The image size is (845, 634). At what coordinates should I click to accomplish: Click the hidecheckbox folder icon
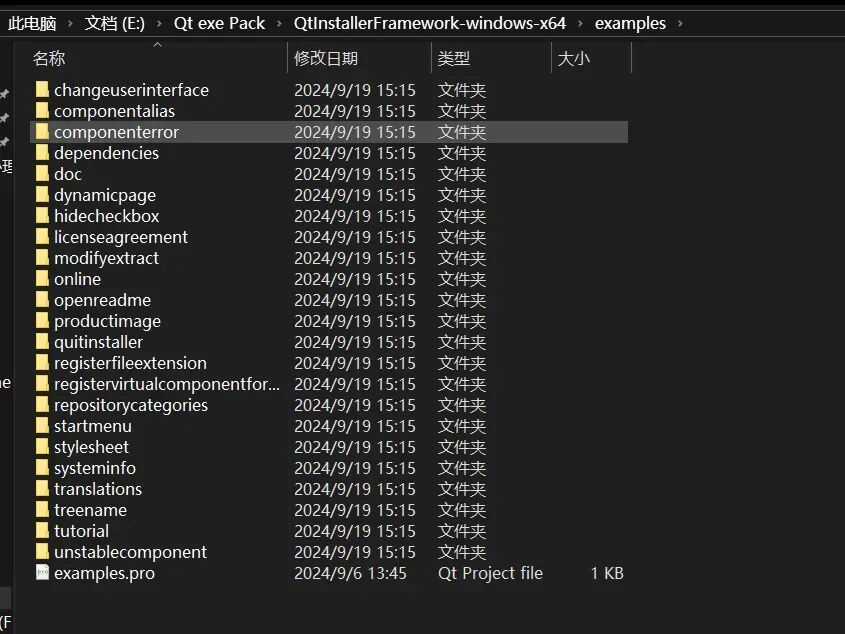[43, 216]
